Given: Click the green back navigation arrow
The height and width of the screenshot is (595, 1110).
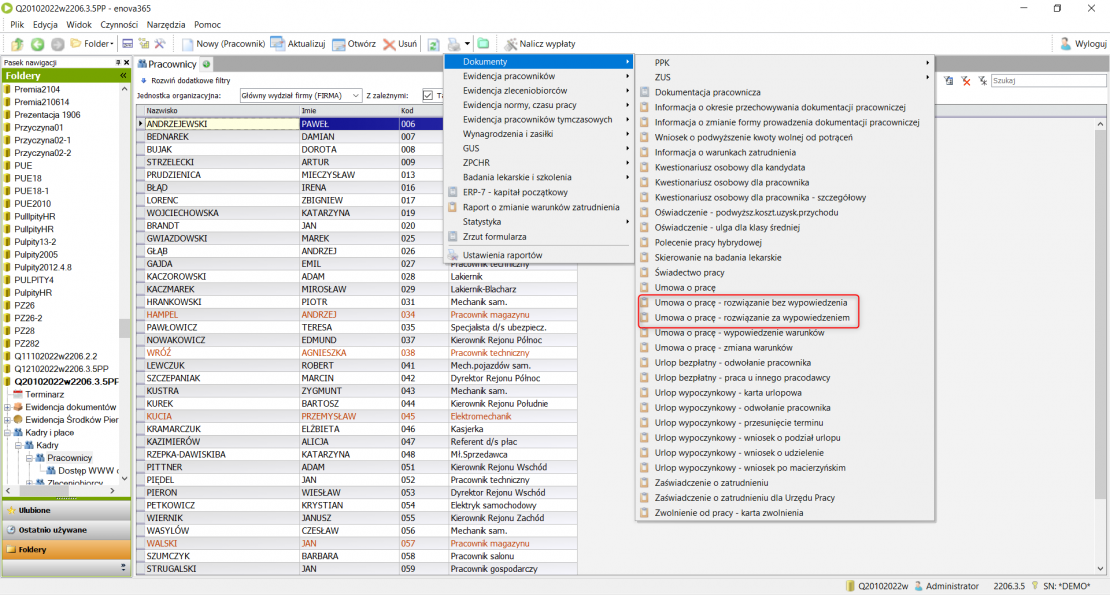Looking at the screenshot, I should point(37,44).
